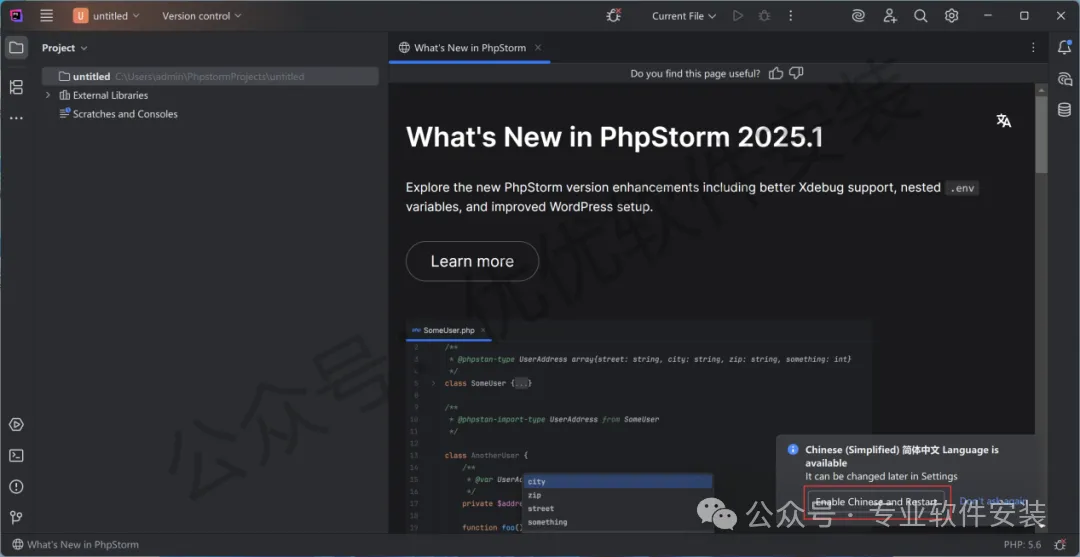
Task: Click the green Run button
Action: pyautogui.click(x=738, y=16)
